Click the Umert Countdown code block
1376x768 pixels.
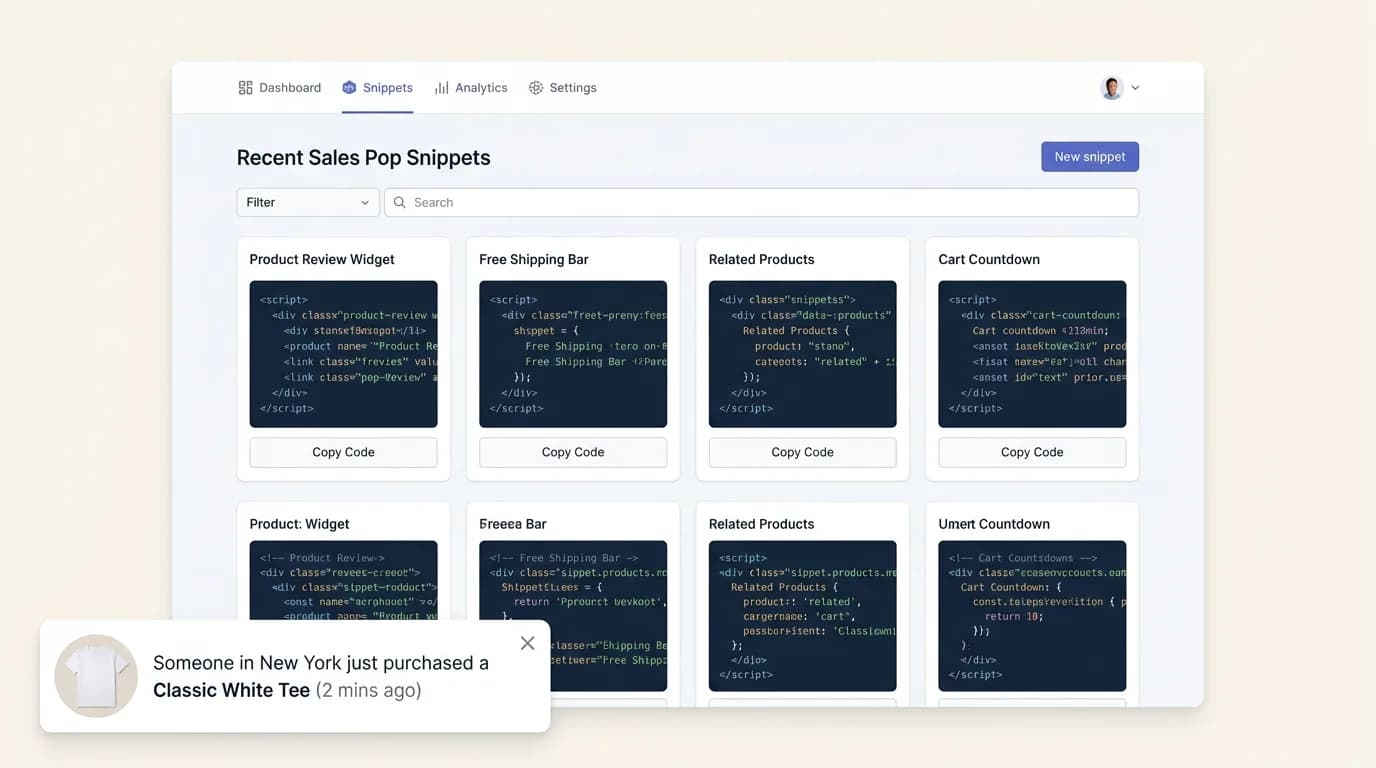coord(1032,616)
